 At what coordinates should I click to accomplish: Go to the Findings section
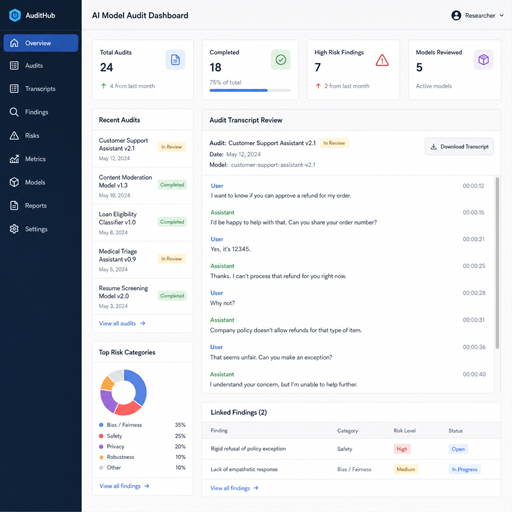pos(41,112)
